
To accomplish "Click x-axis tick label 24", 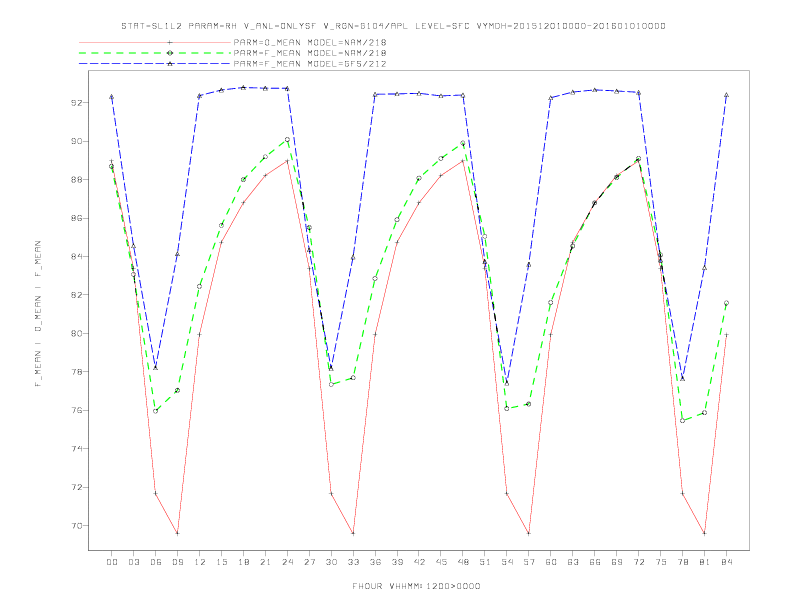I will pyautogui.click(x=287, y=562).
